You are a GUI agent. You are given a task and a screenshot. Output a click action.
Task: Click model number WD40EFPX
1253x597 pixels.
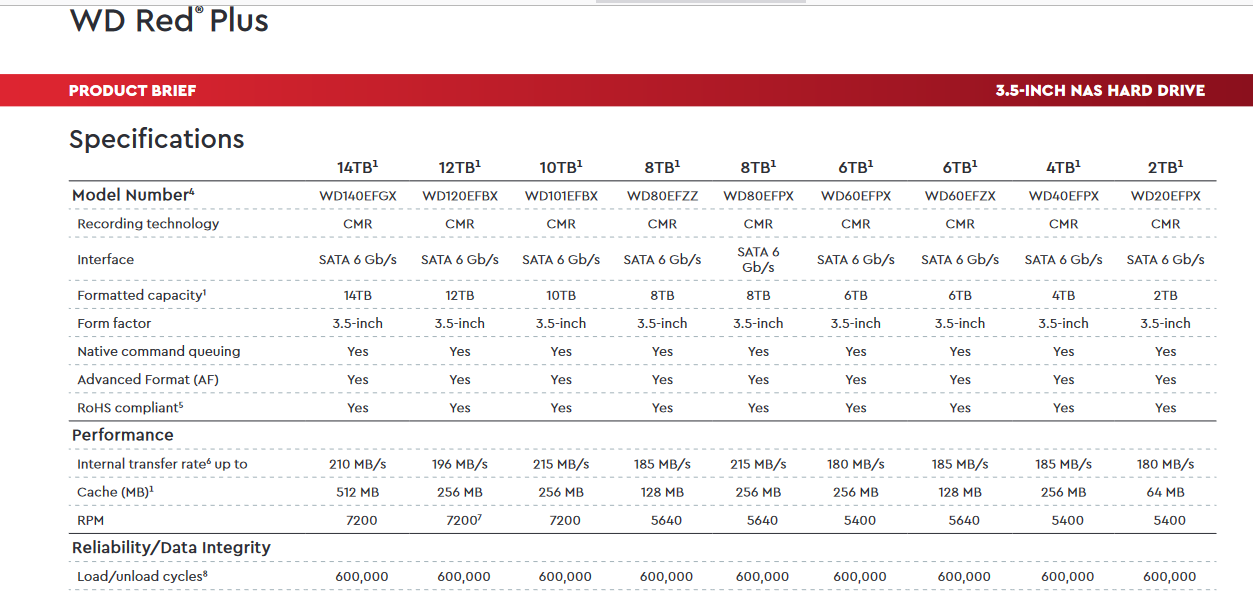pyautogui.click(x=1063, y=196)
